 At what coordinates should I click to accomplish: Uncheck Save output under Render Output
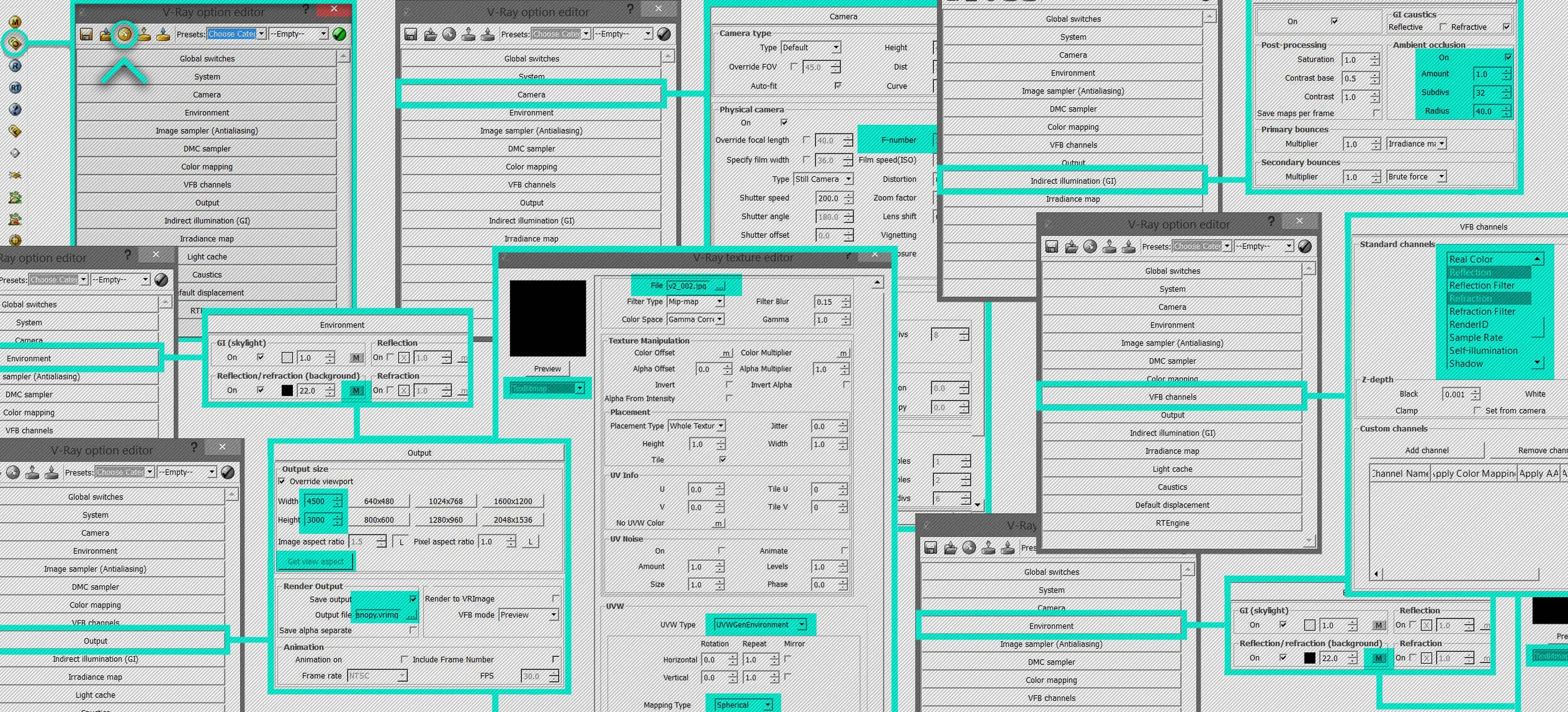[413, 599]
